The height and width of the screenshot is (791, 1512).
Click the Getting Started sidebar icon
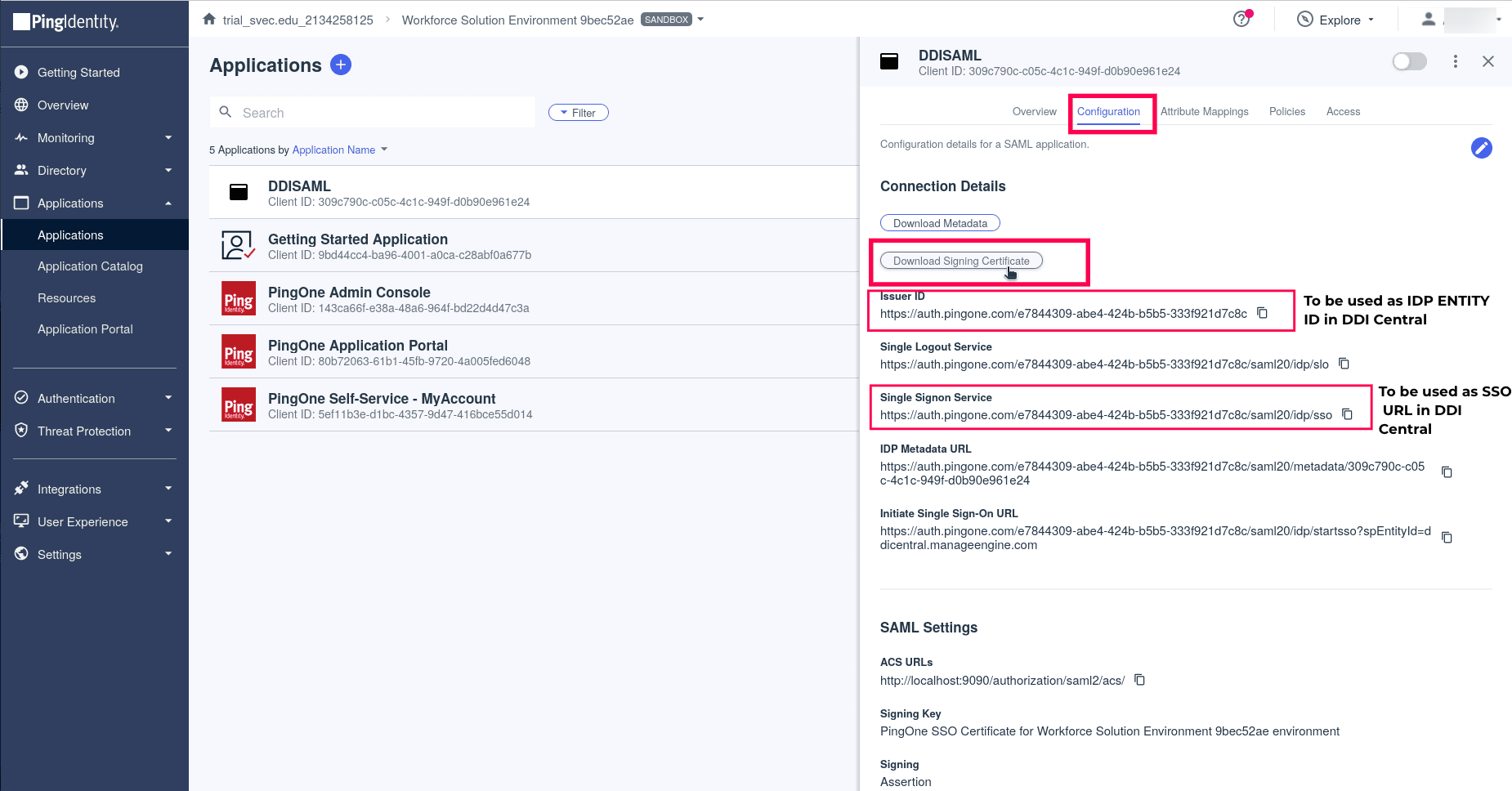[x=21, y=72]
